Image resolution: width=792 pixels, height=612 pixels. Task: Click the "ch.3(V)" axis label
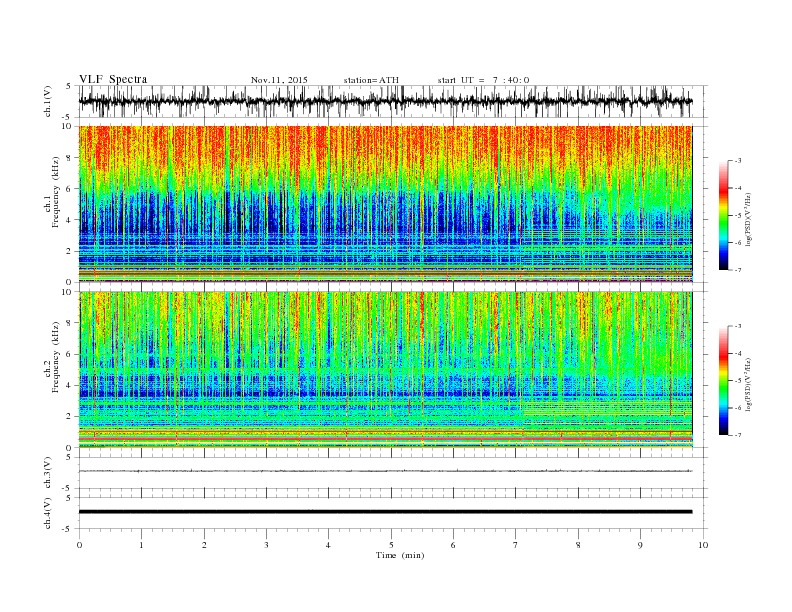pos(48,473)
